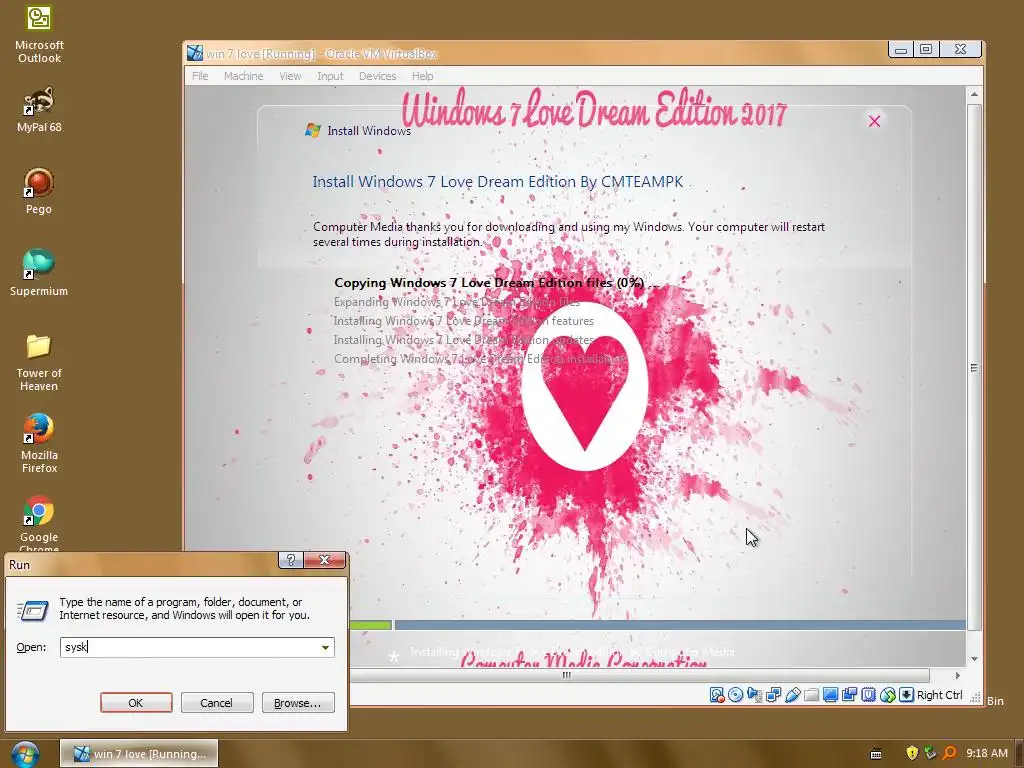Click the VM scroll right arrow
The image size is (1024, 768).
[x=957, y=675]
